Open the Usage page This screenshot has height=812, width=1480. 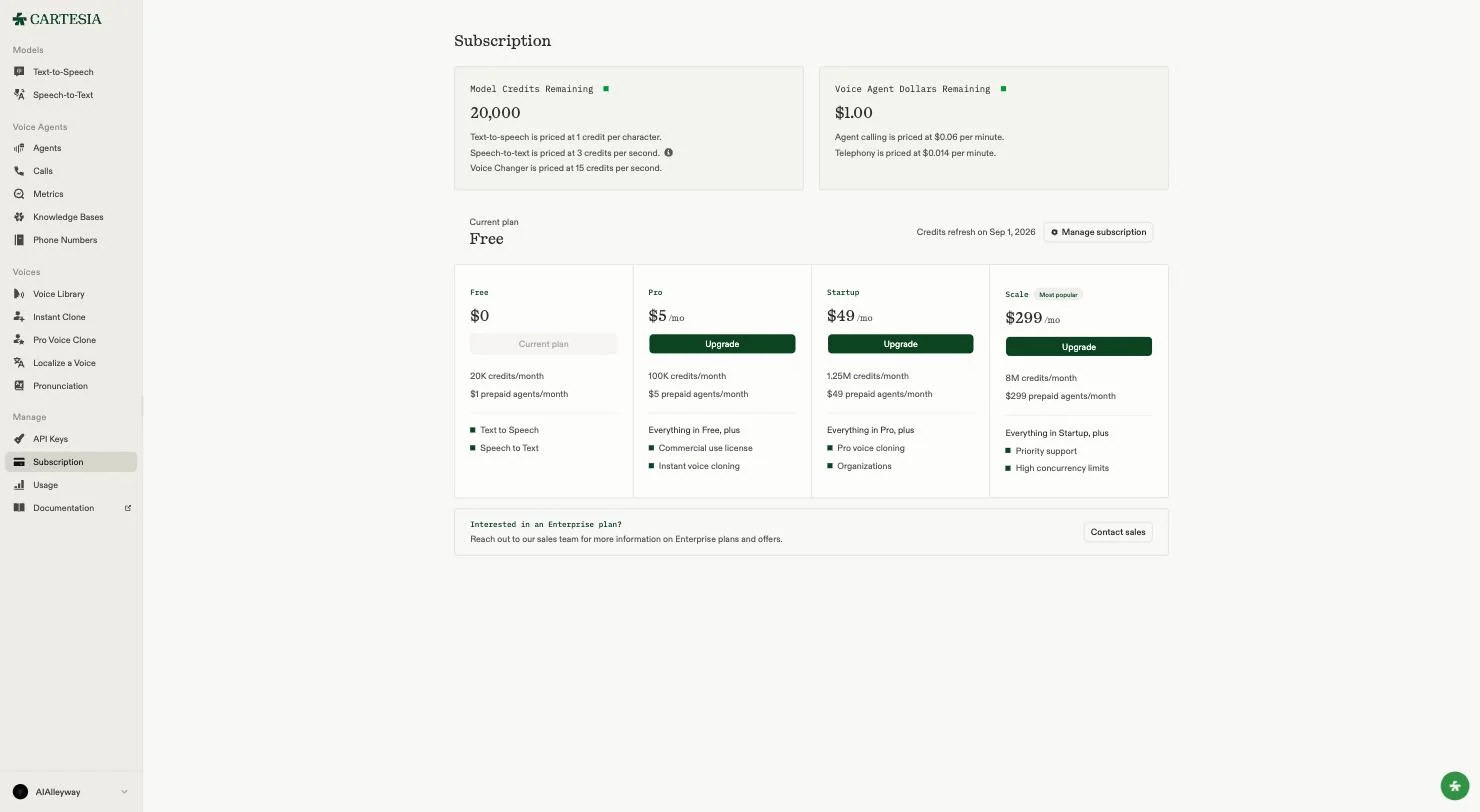(x=71, y=485)
